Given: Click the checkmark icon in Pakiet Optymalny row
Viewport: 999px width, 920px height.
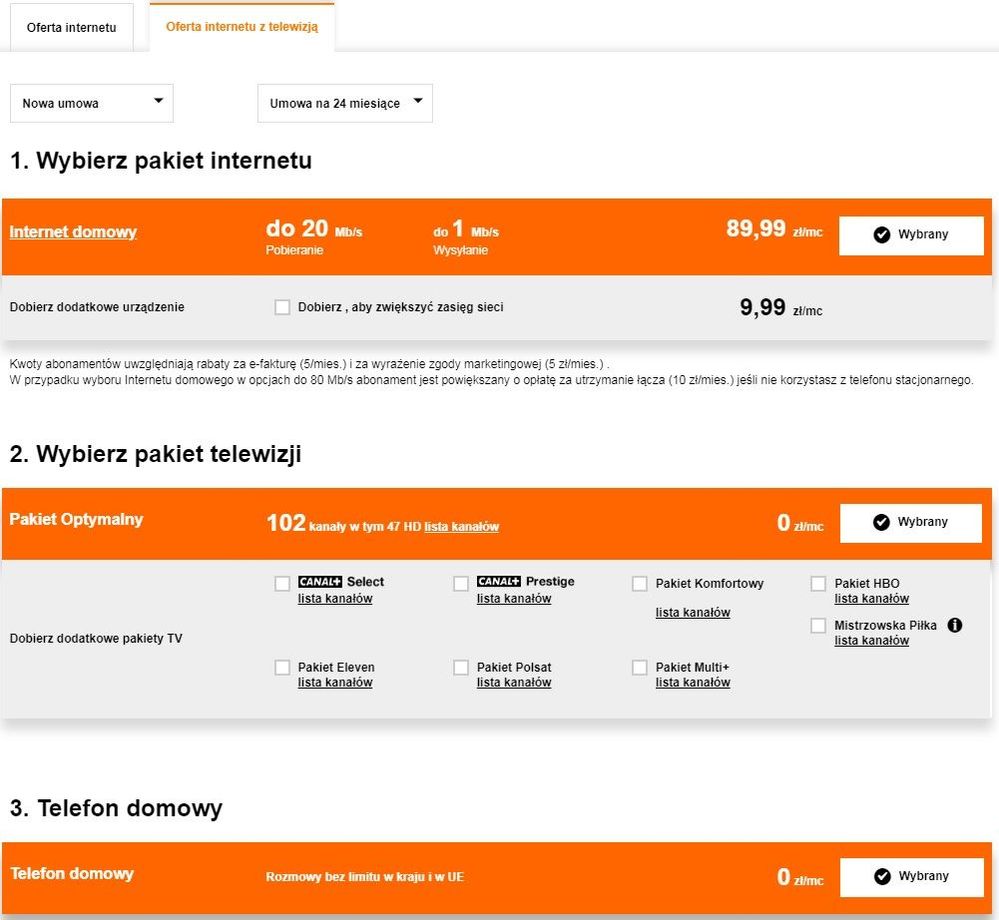Looking at the screenshot, I should 881,522.
